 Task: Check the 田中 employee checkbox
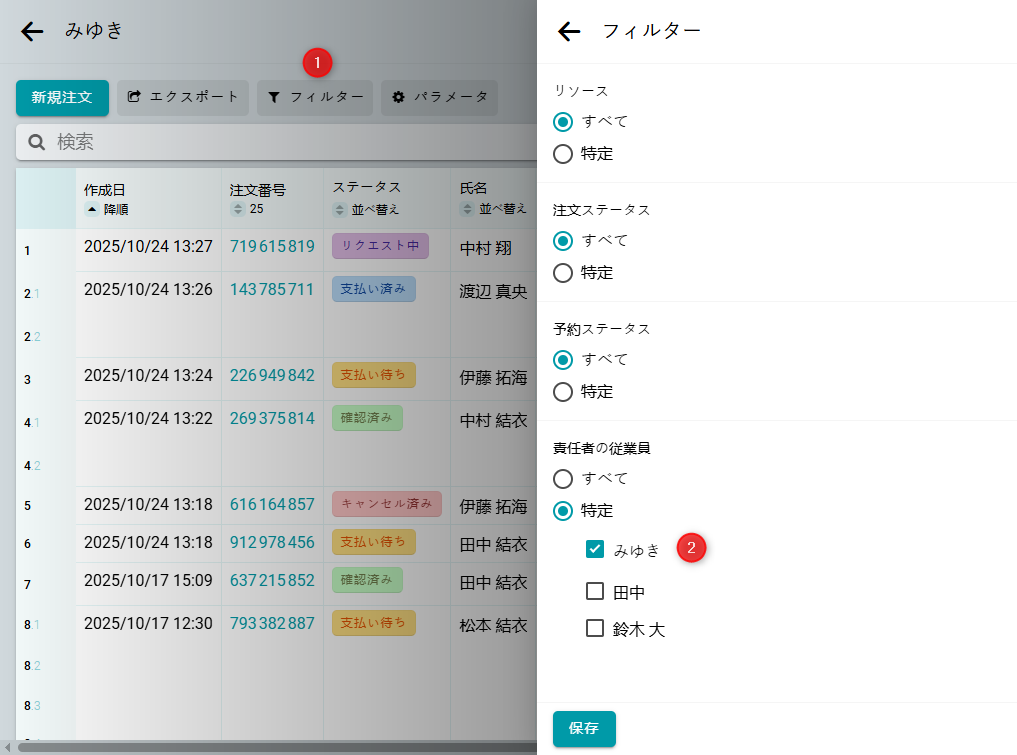click(595, 591)
